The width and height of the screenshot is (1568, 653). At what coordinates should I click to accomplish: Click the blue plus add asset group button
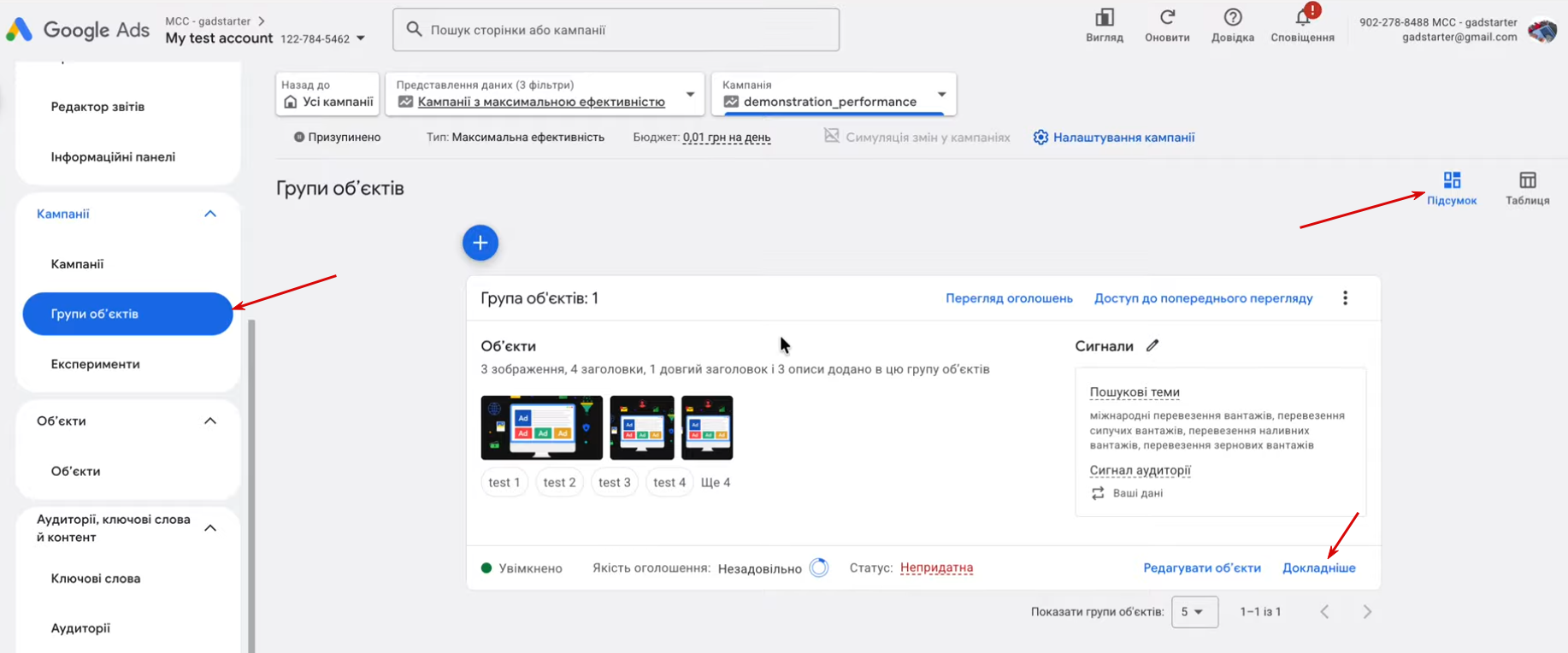[x=480, y=244]
